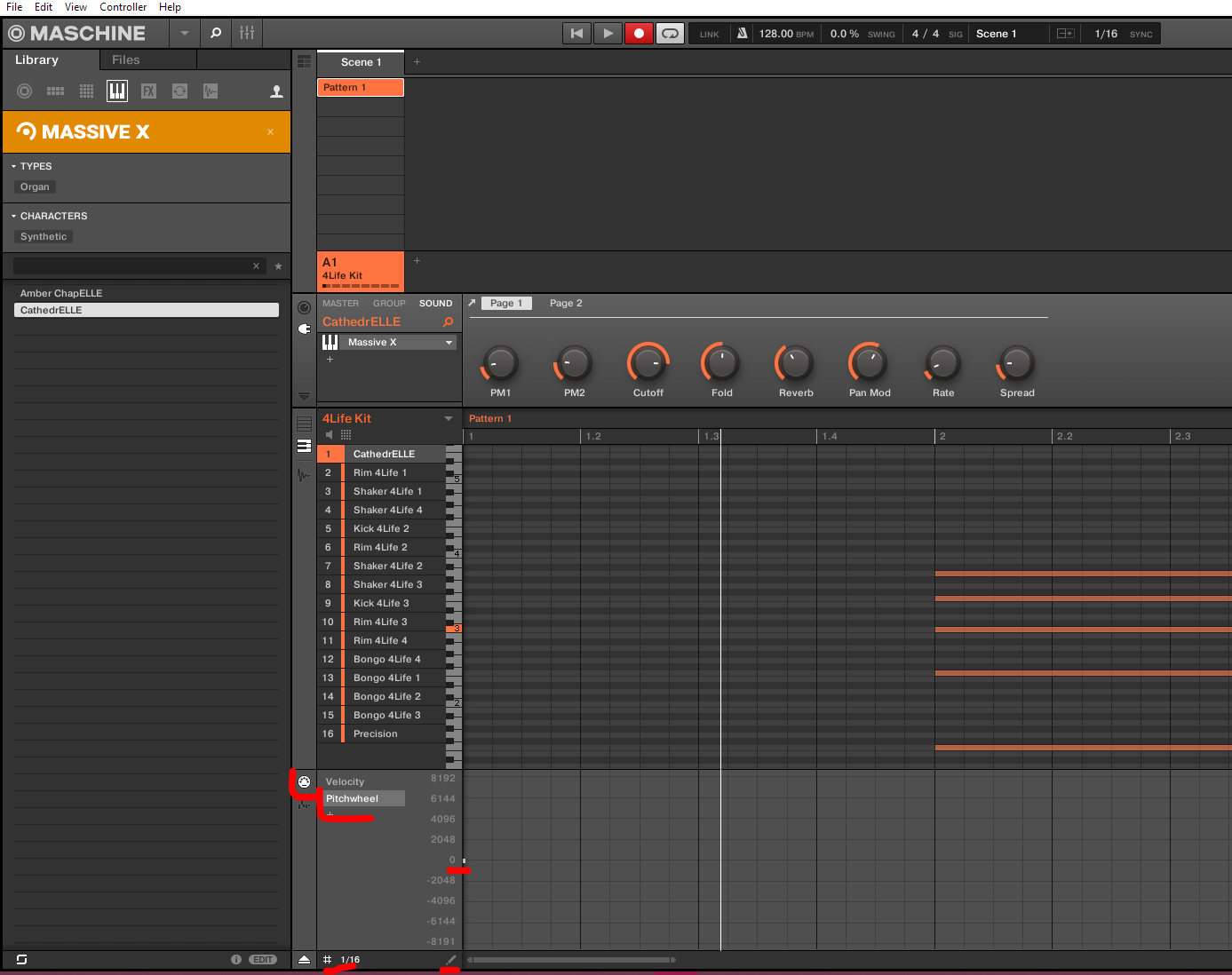1232x975 pixels.
Task: Click the favorites star next to search
Action: coord(278,266)
